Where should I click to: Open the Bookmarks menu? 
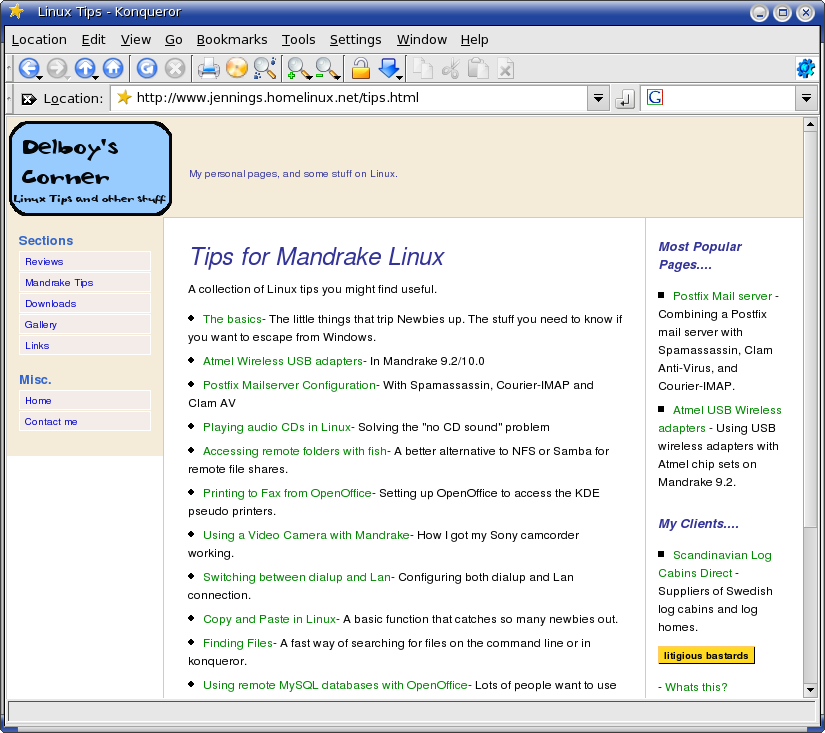click(232, 39)
